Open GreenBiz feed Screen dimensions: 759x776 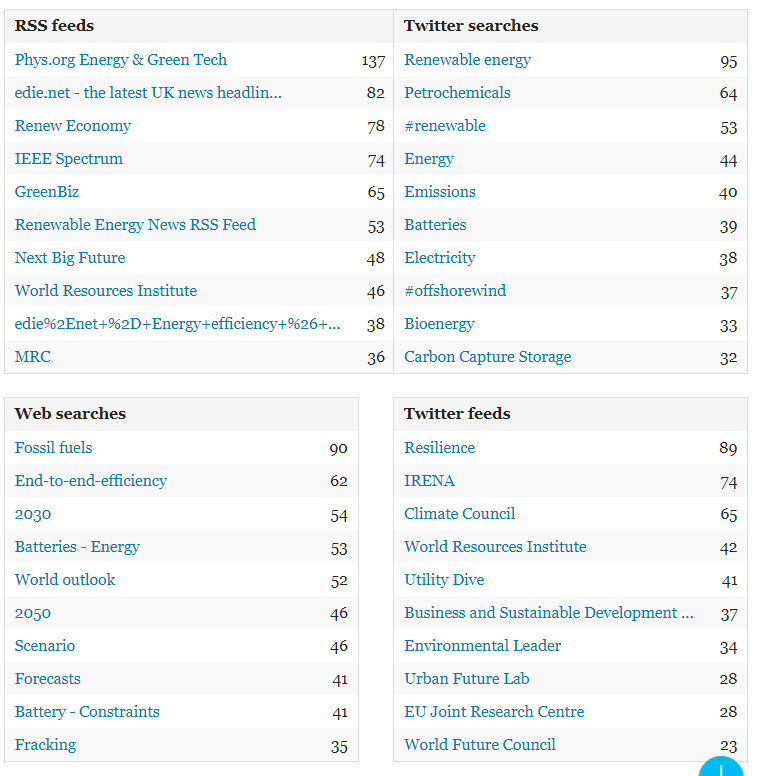[x=47, y=192]
